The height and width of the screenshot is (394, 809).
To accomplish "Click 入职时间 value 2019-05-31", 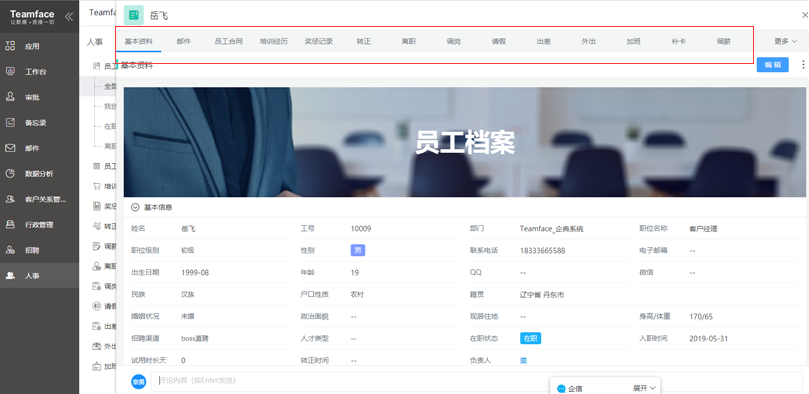I will pos(708,338).
